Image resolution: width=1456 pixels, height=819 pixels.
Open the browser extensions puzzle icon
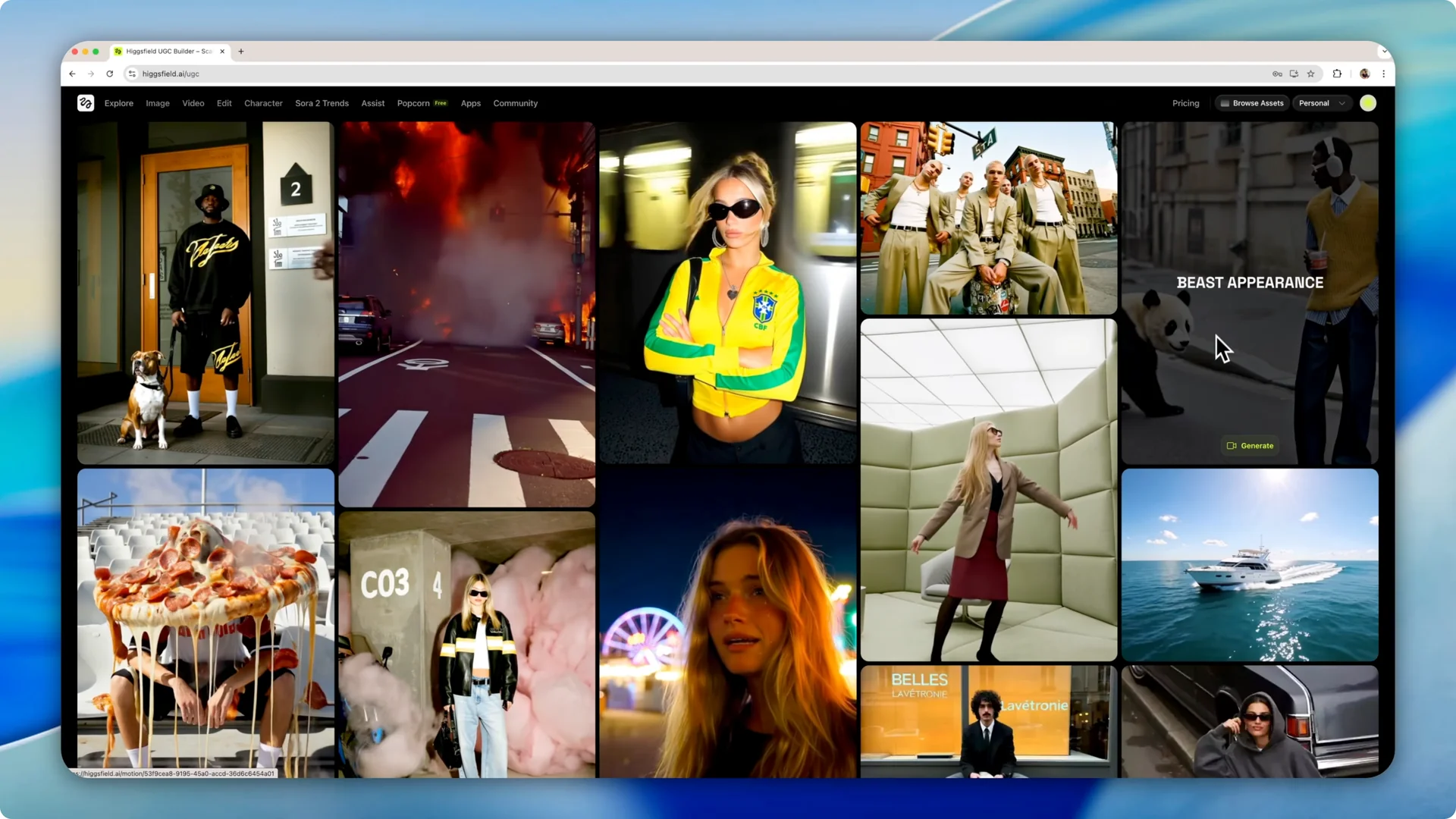[x=1337, y=74]
